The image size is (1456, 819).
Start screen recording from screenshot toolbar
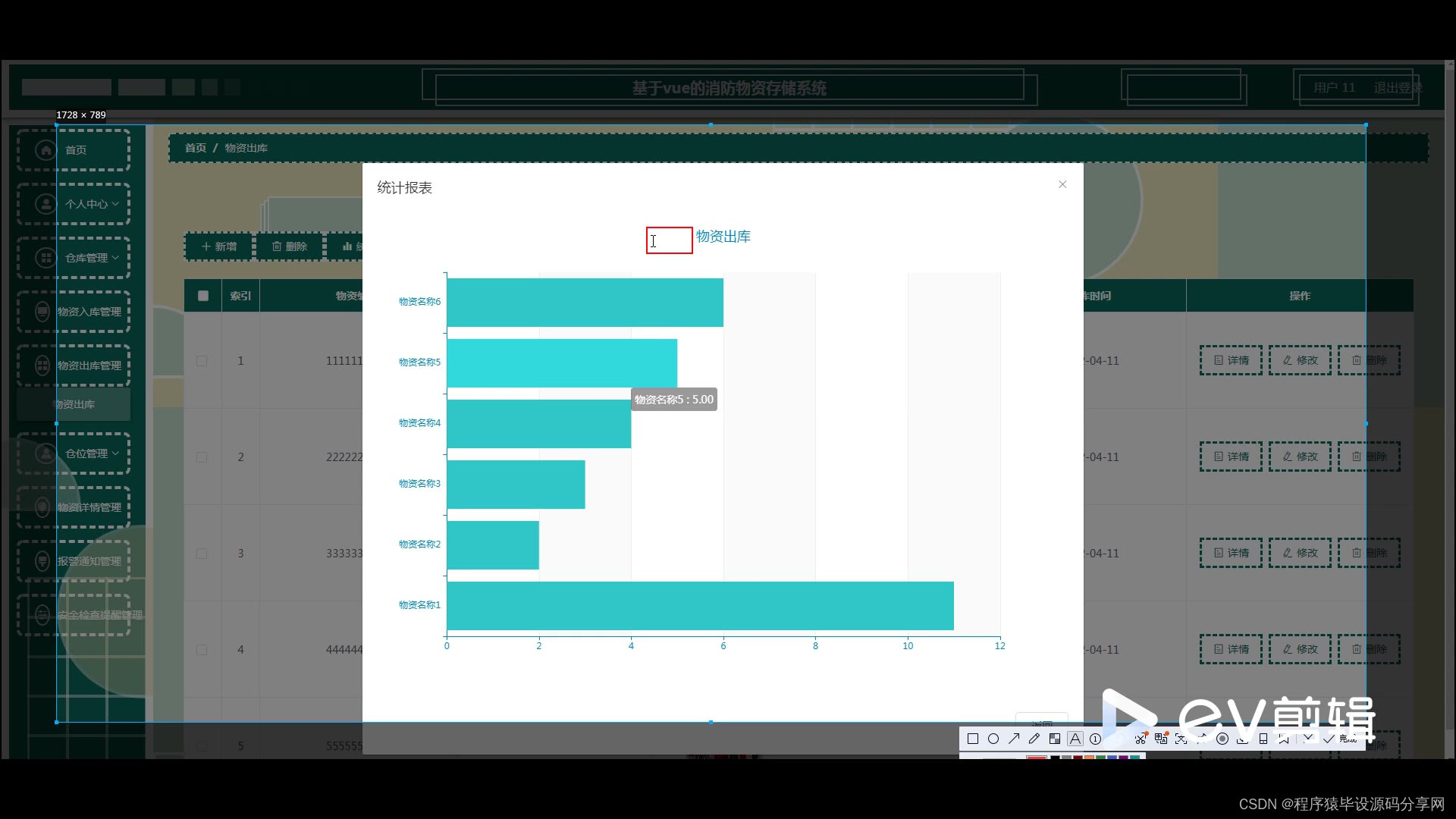pyautogui.click(x=1222, y=739)
